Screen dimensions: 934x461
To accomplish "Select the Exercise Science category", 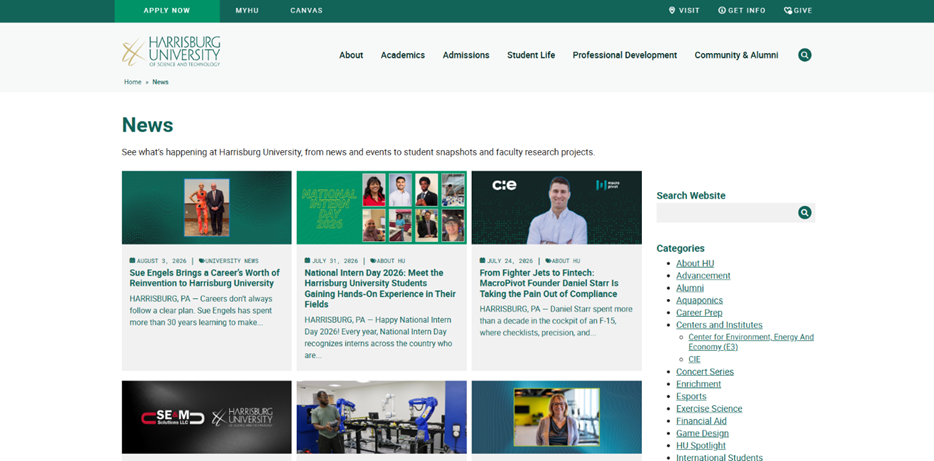I will coord(709,409).
